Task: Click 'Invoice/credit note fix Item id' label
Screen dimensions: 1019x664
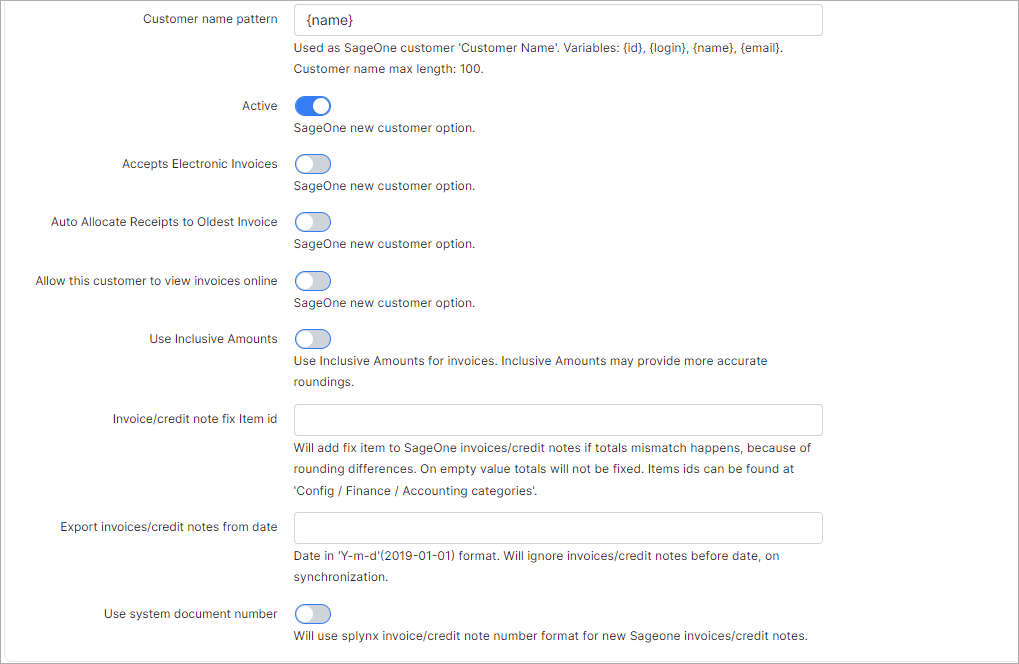Action: coord(194,419)
